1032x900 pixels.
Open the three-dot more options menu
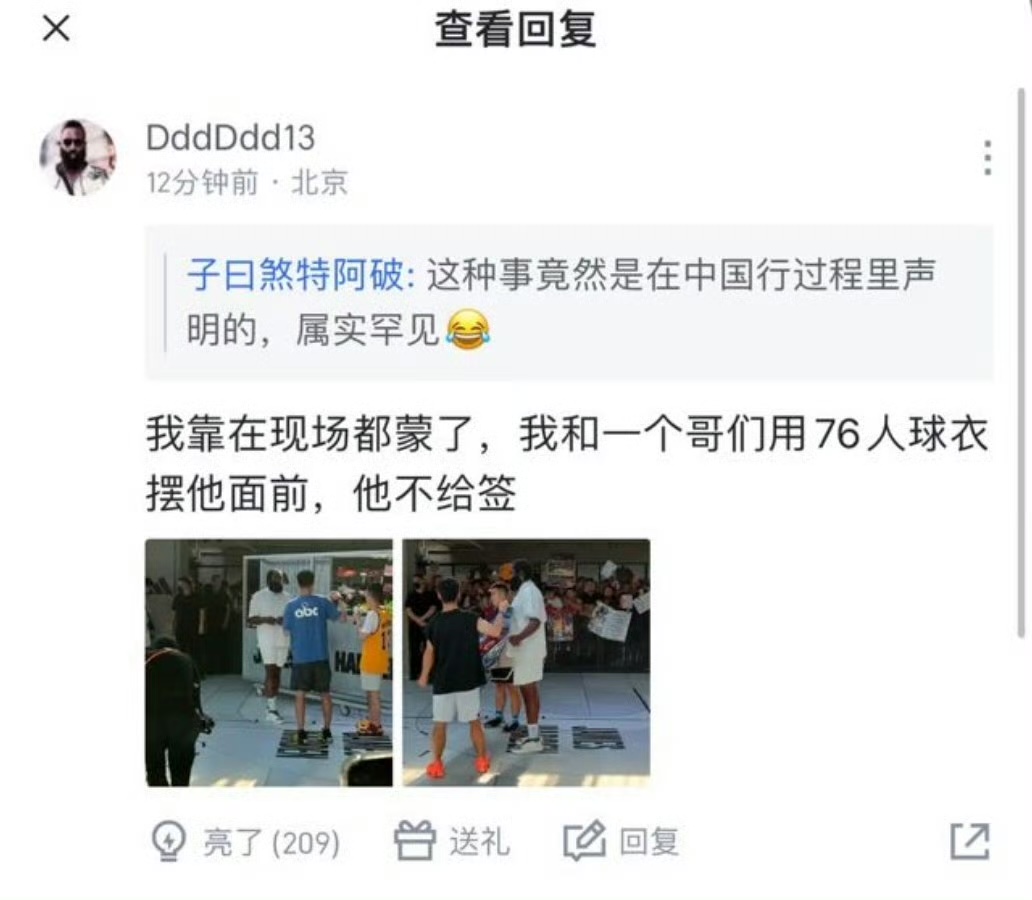987,158
